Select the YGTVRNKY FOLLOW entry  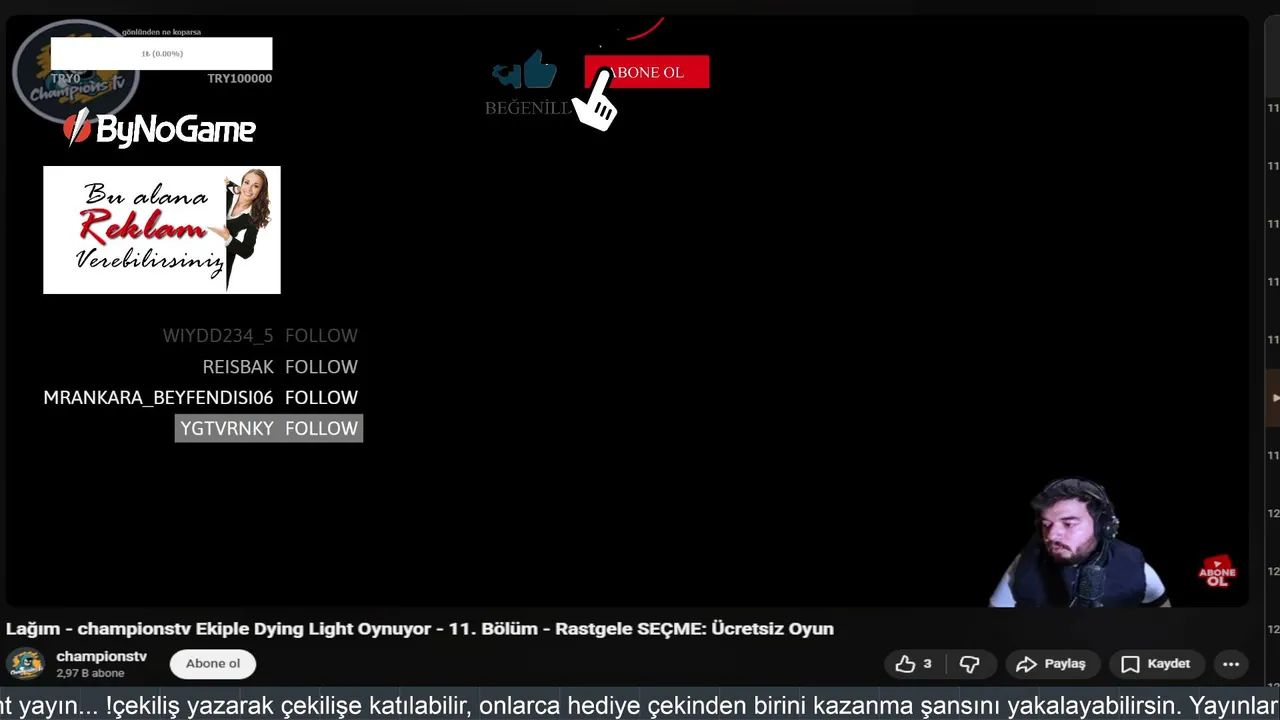pyautogui.click(x=269, y=428)
